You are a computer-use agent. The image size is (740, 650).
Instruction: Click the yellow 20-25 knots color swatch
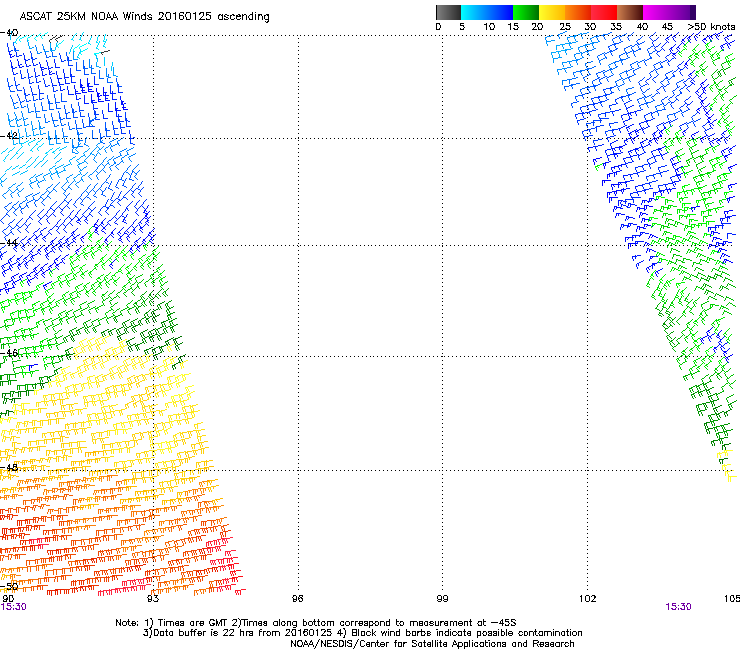pos(551,12)
